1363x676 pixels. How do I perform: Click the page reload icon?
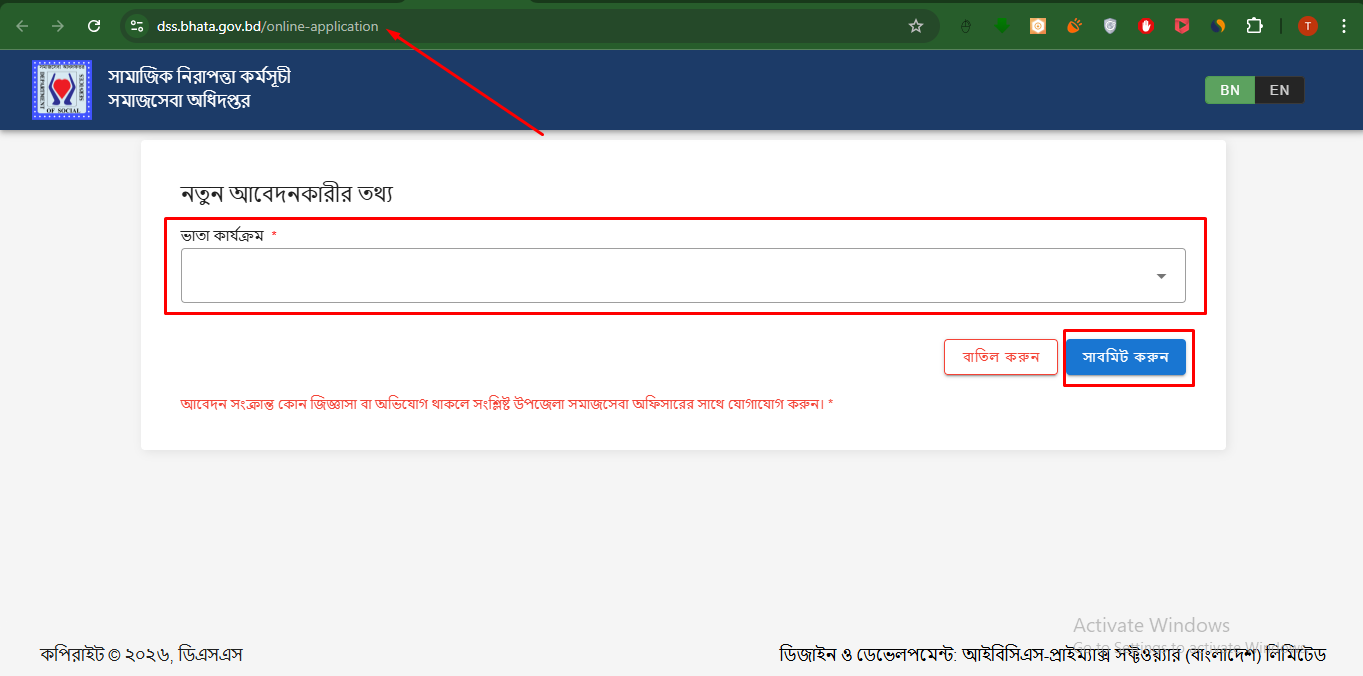point(94,25)
